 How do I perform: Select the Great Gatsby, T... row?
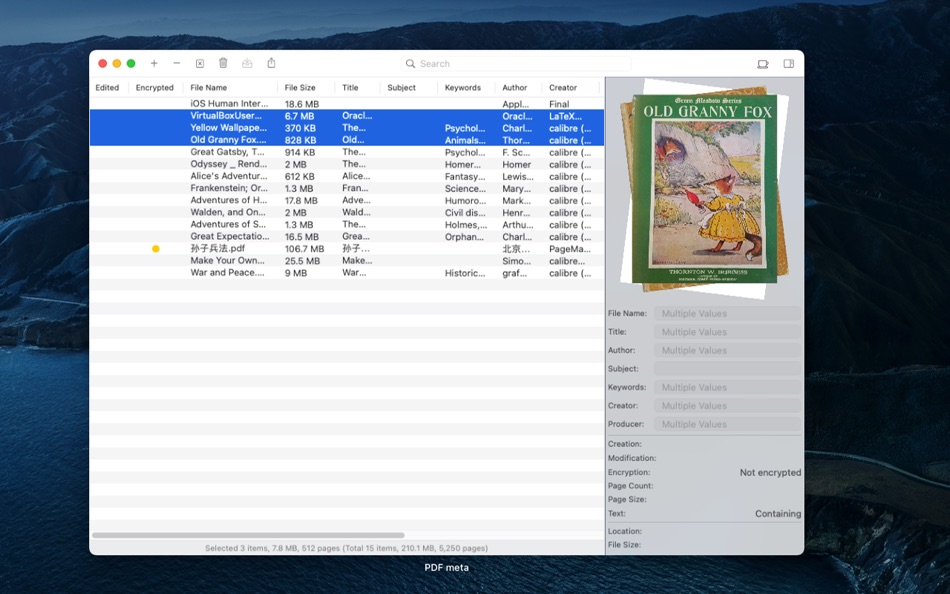pos(347,152)
